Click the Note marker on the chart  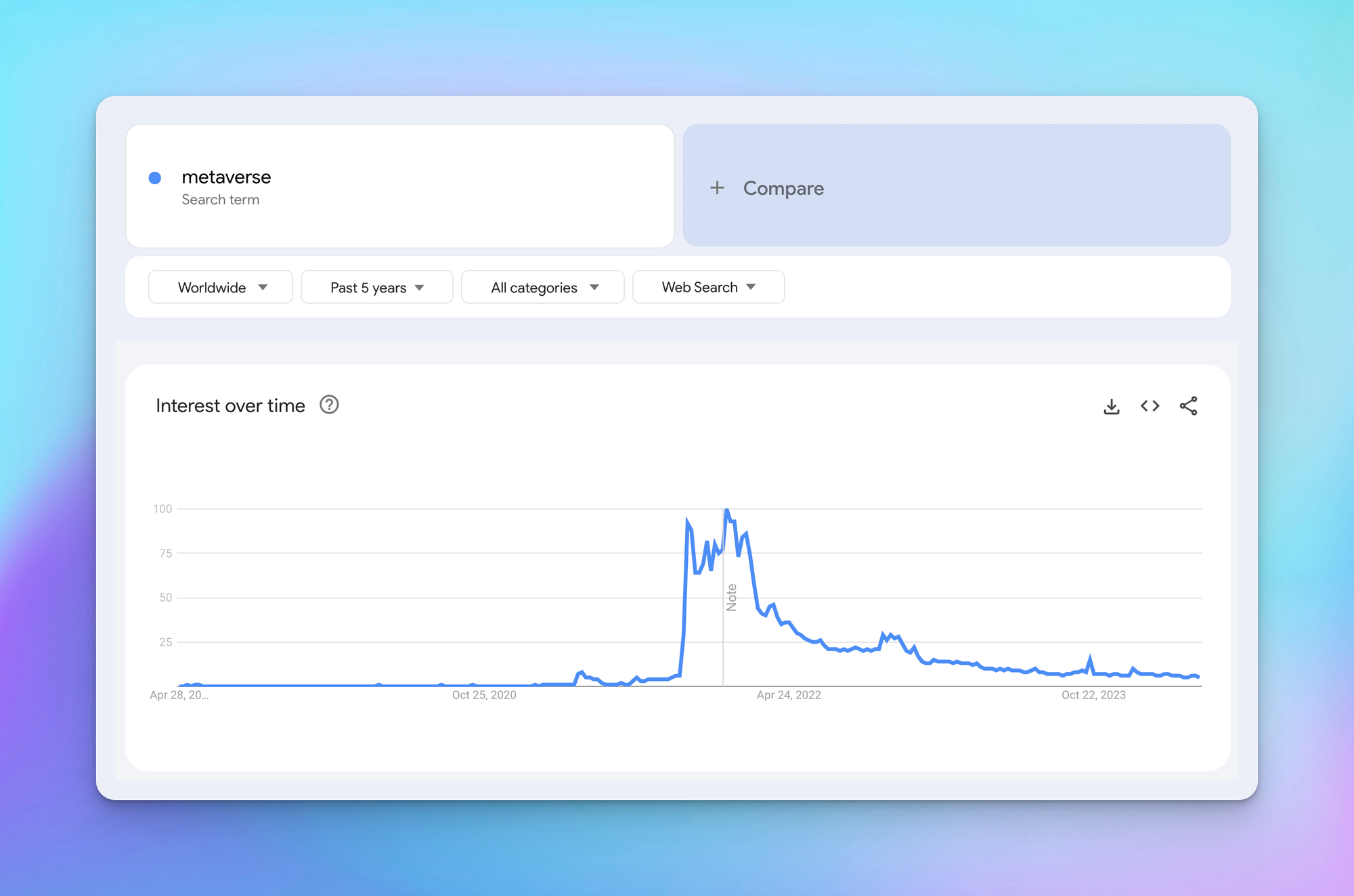[x=731, y=597]
